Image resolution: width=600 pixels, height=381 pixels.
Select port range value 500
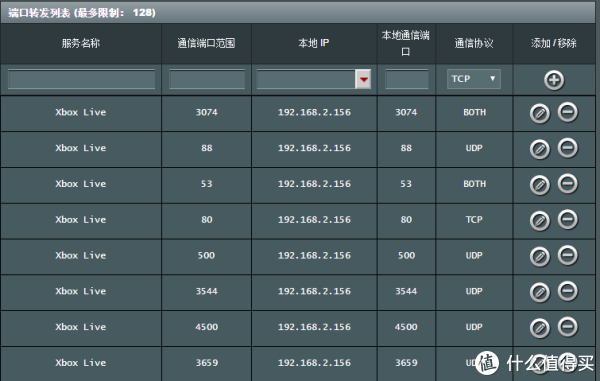(x=206, y=255)
